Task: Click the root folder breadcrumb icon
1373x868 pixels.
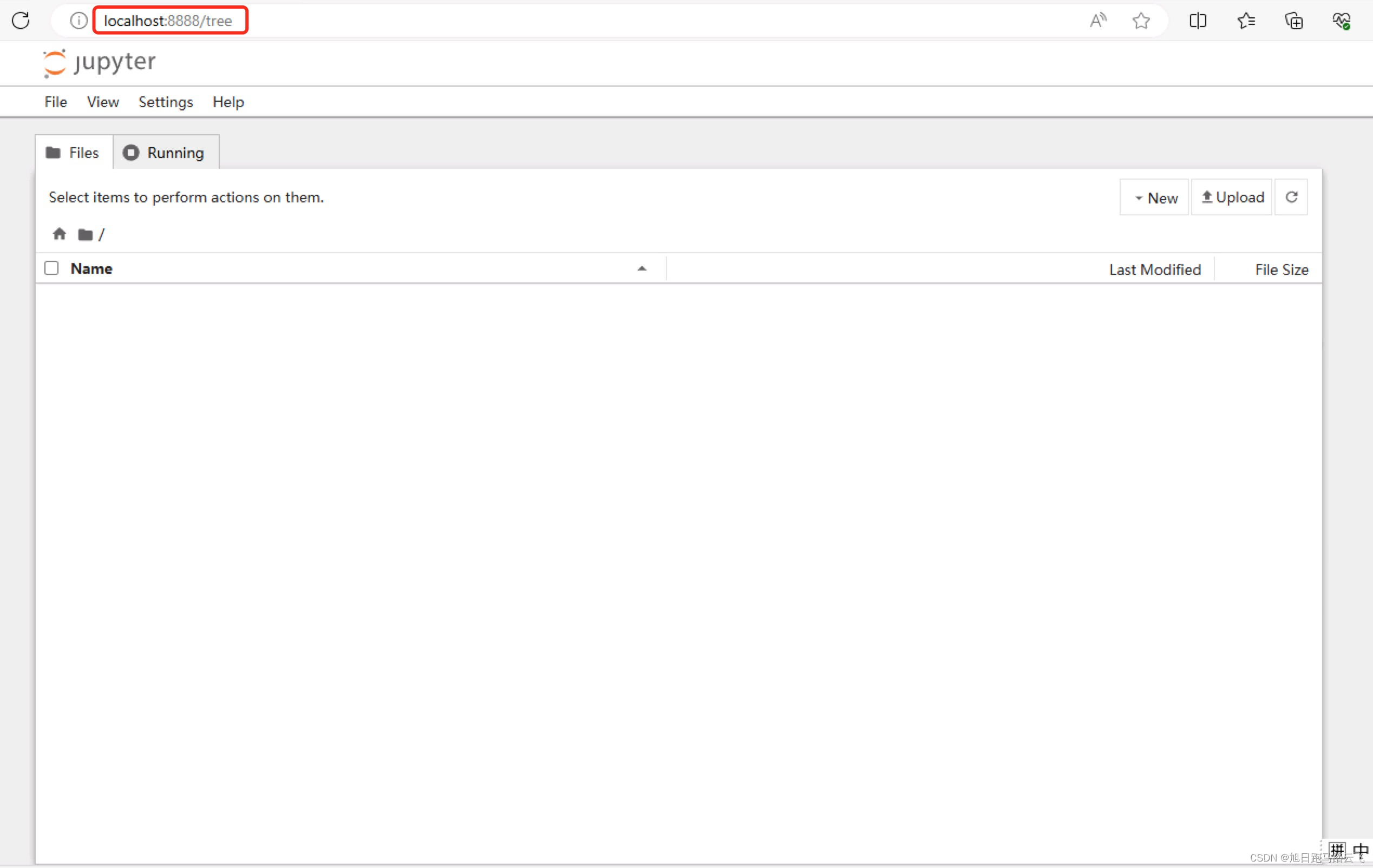Action: [86, 235]
